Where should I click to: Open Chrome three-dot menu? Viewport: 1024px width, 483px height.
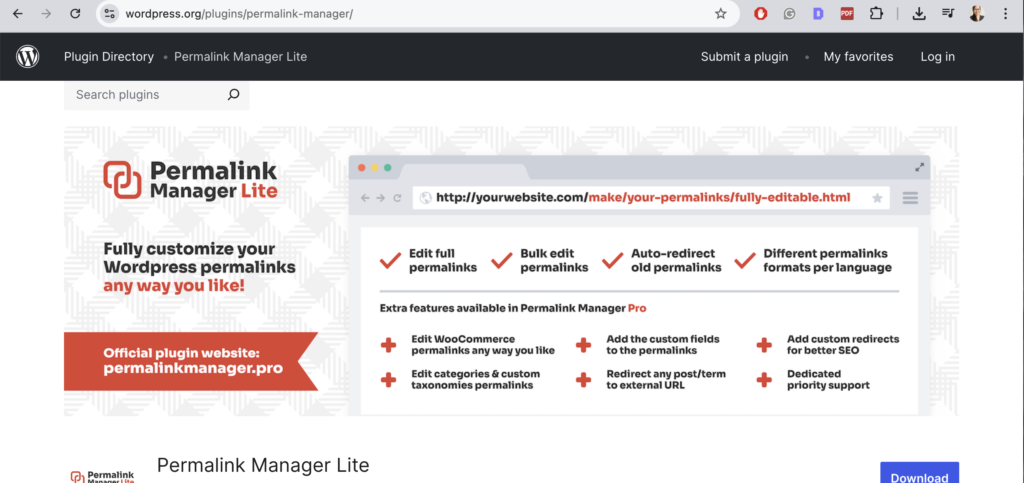pos(1005,13)
